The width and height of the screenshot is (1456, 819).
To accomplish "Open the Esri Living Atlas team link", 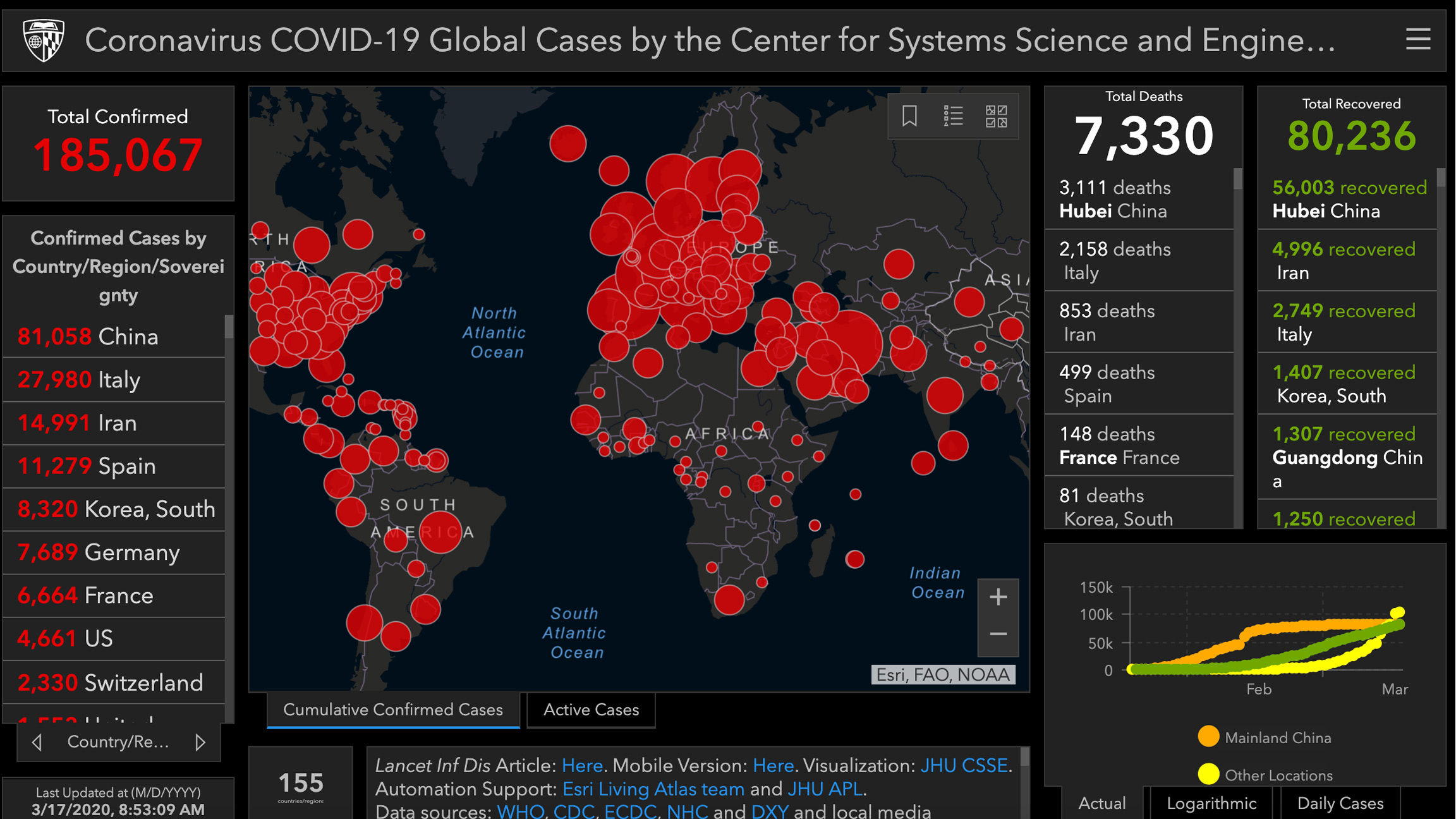I will pyautogui.click(x=653, y=789).
